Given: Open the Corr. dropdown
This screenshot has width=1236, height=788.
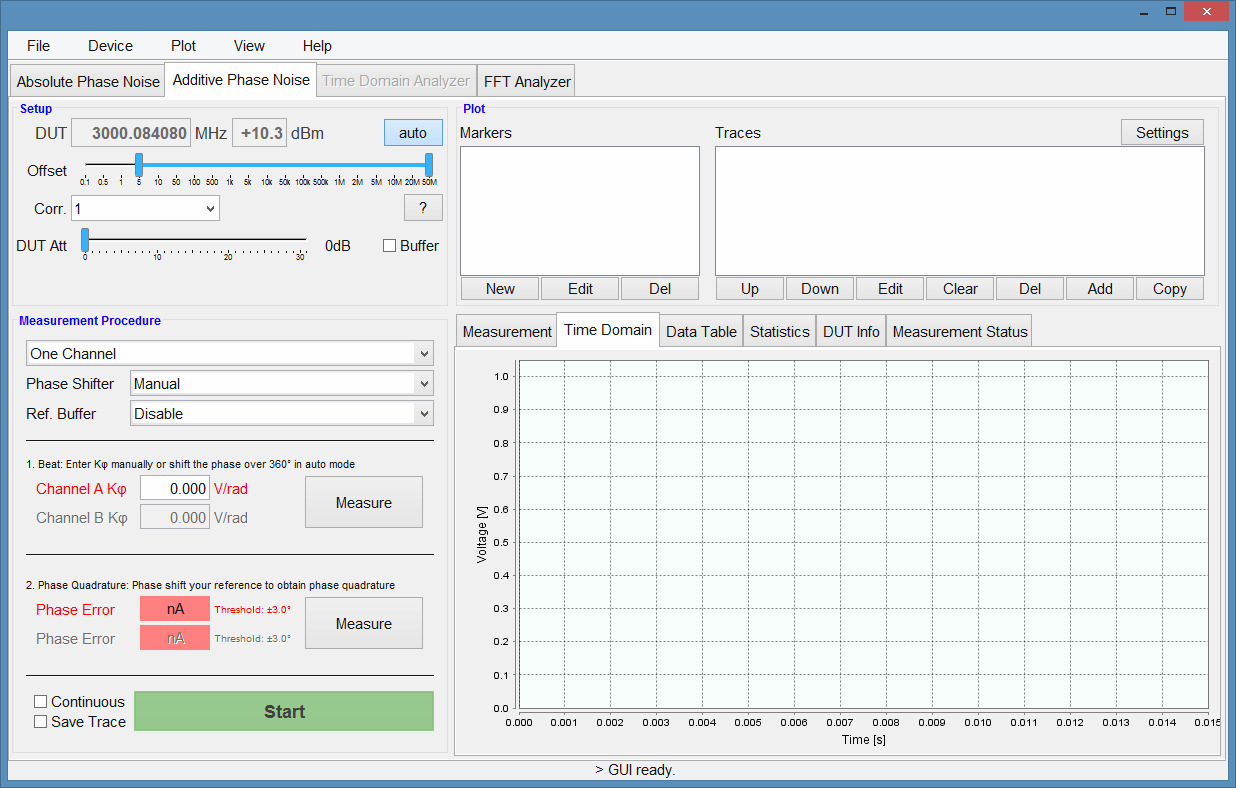Looking at the screenshot, I should point(146,208).
